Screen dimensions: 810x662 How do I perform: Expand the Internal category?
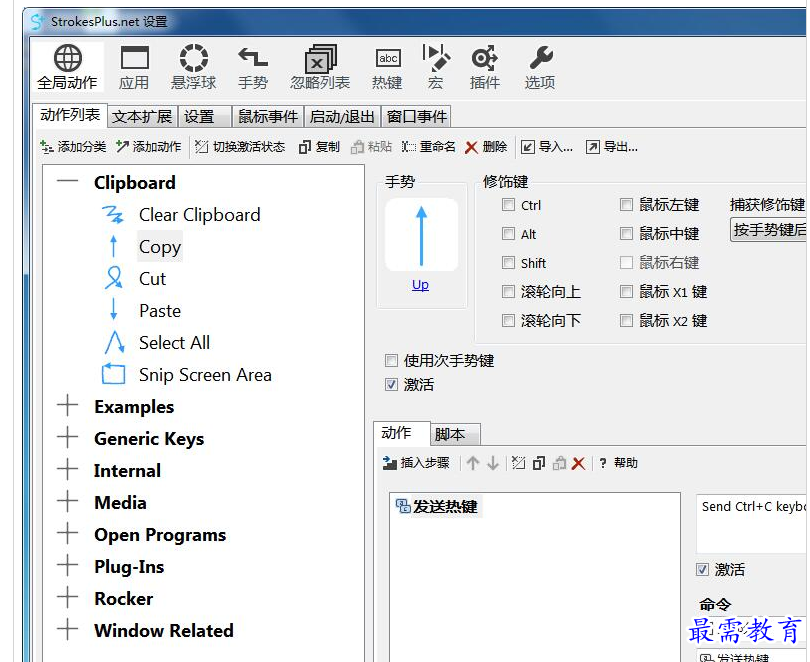pos(68,470)
